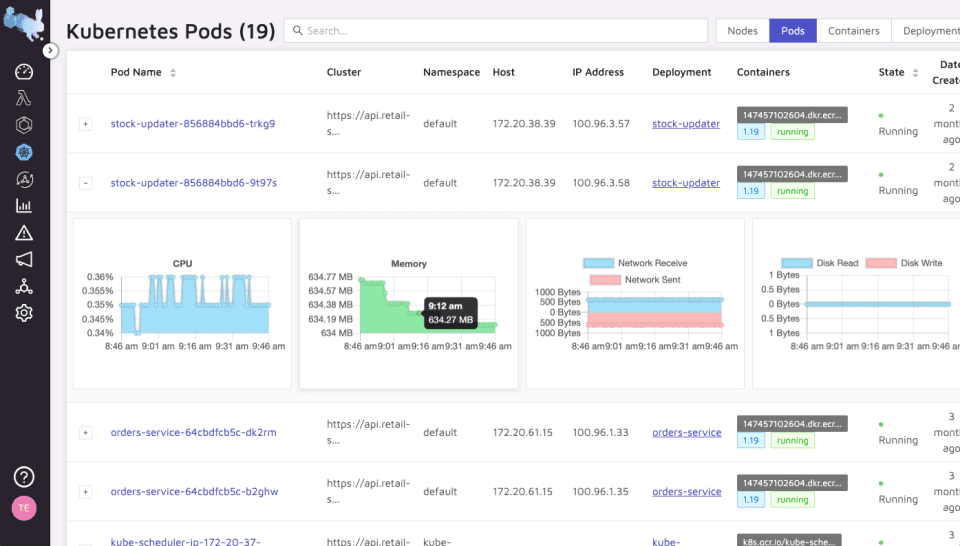Screen dimensions: 960x546
Task: Expand row stock-updater-856884bbd6-trkg9
Action: click(86, 124)
